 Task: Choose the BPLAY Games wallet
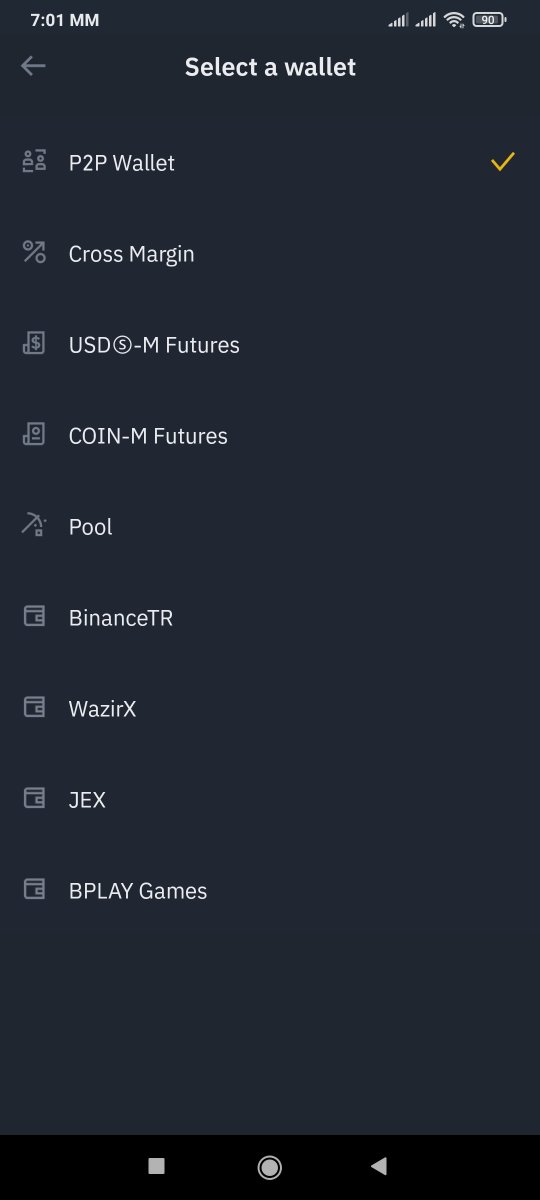coord(270,891)
